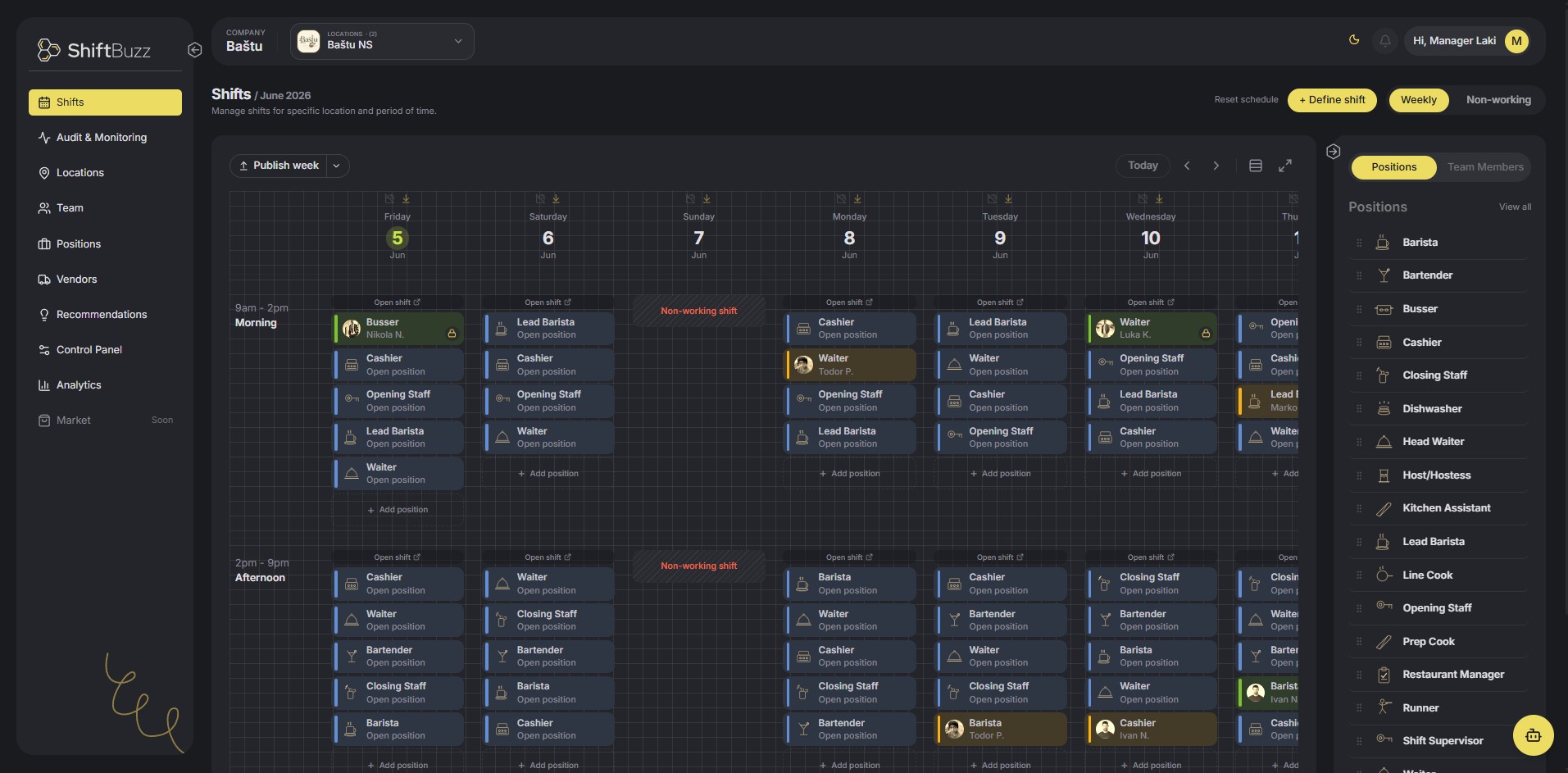This screenshot has width=1568, height=773.
Task: Expand schedule to fullscreen icon
Action: coord(1285,166)
